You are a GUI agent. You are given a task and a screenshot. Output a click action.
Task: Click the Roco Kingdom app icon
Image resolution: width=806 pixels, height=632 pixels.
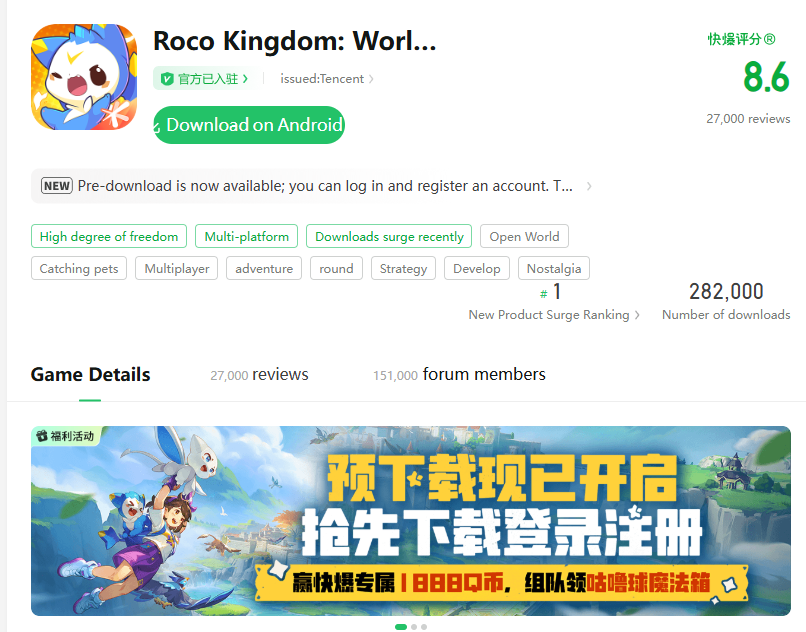(x=83, y=77)
